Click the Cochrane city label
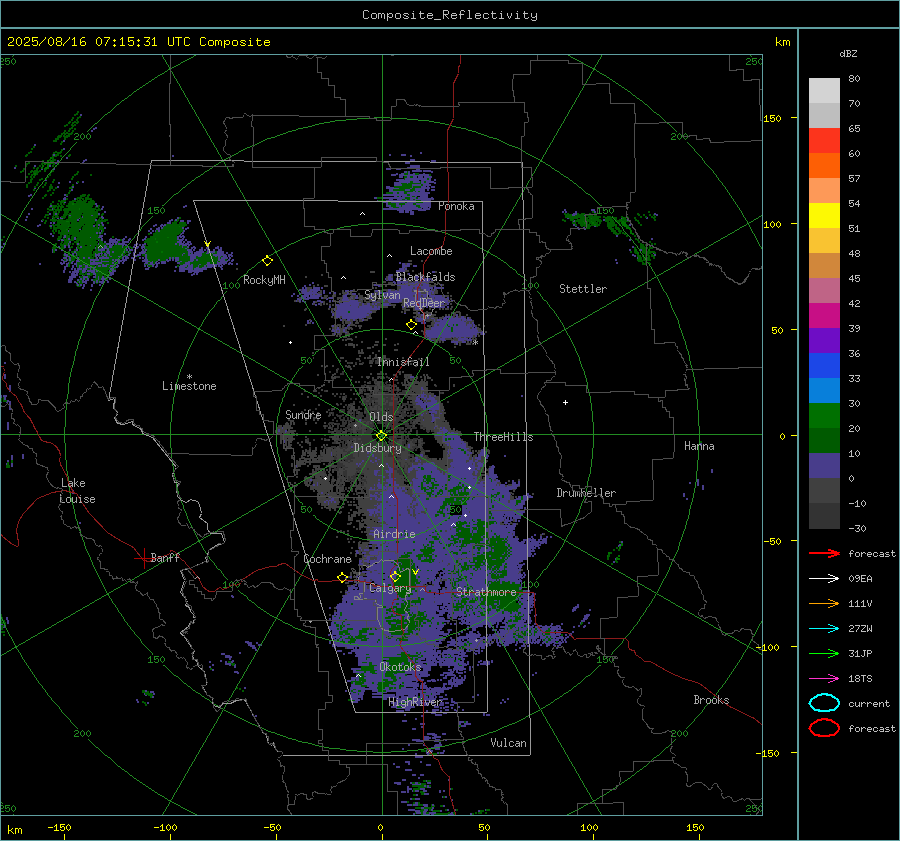This screenshot has width=900, height=841. pos(327,559)
